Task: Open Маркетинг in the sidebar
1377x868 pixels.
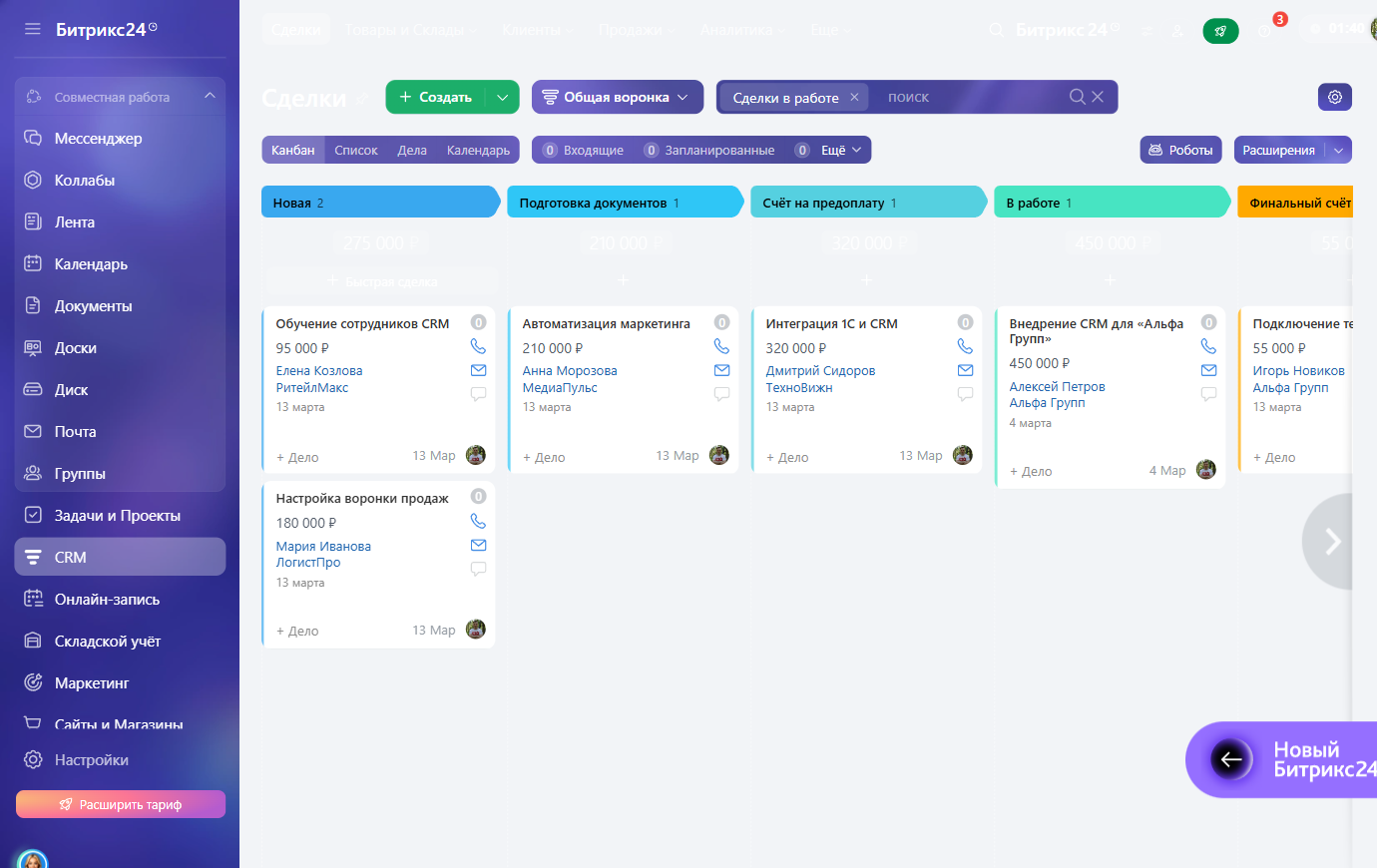Action: pyautogui.click(x=120, y=683)
